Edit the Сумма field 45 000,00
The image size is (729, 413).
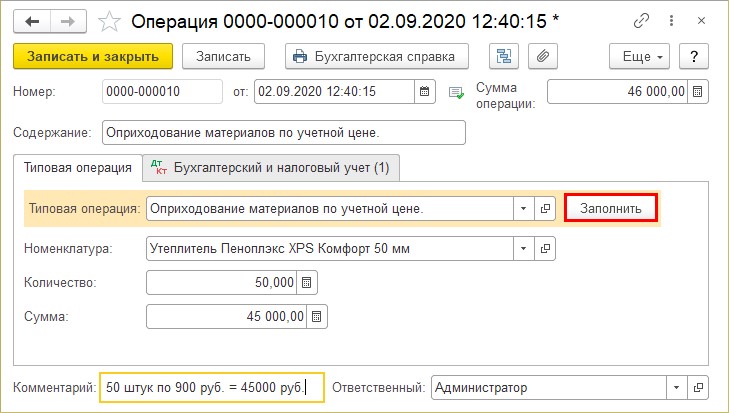coord(226,317)
